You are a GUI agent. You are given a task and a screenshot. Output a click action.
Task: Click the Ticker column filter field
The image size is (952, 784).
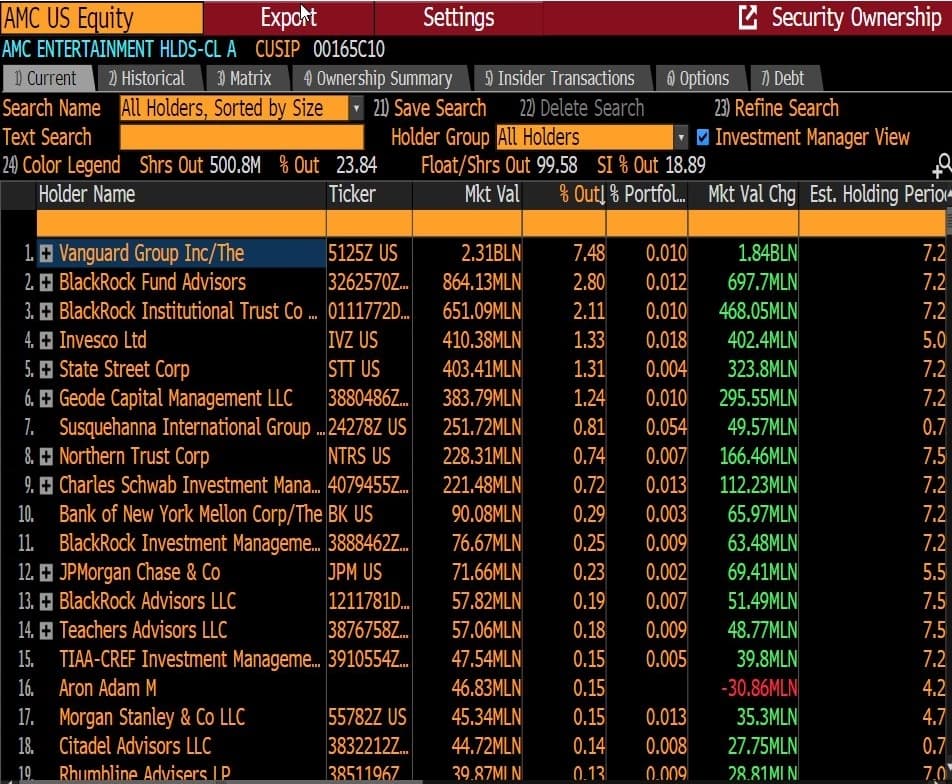pos(369,223)
